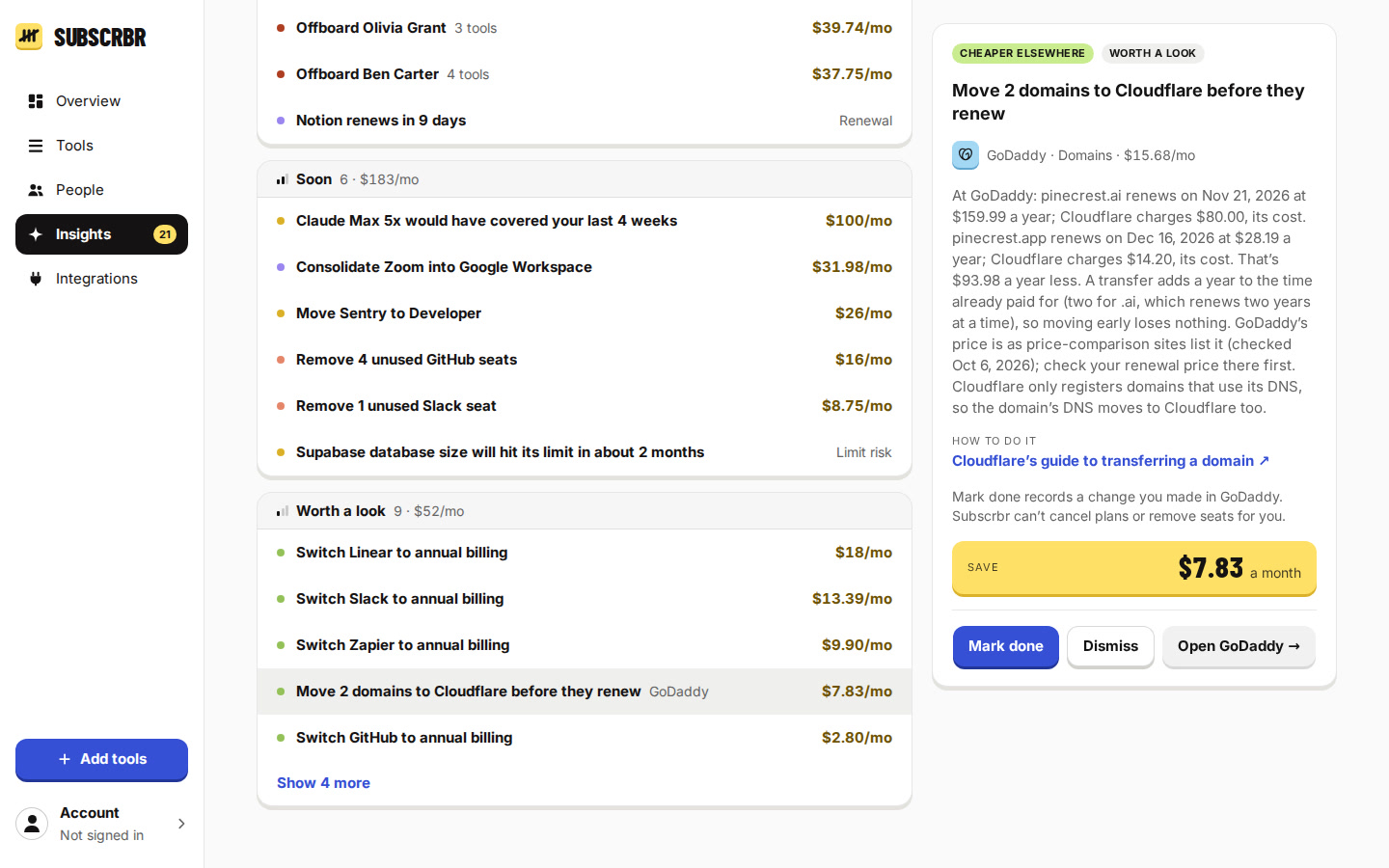Go to the Tools page label
Screen dimensions: 1389x868
click(74, 146)
